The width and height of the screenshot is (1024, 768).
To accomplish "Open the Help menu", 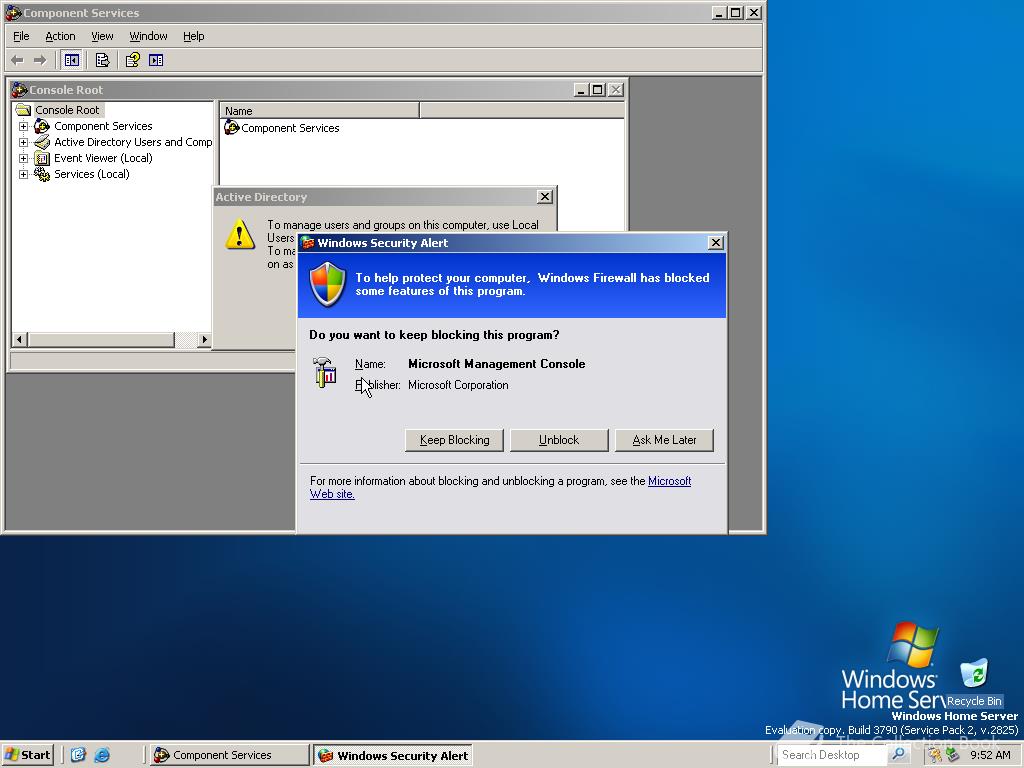I will tap(193, 36).
